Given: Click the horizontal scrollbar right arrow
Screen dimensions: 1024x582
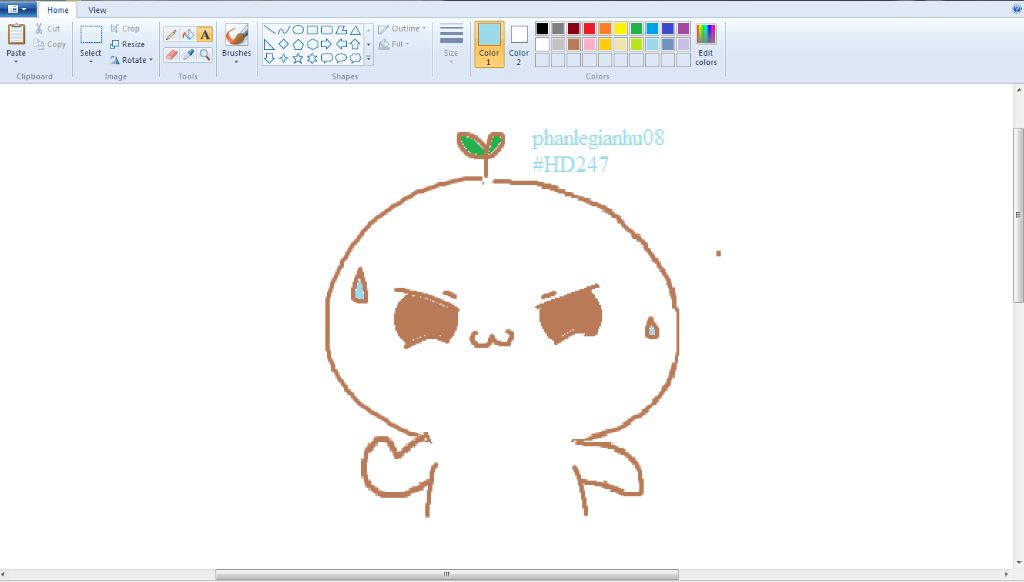Looking at the screenshot, I should click(x=1006, y=575).
